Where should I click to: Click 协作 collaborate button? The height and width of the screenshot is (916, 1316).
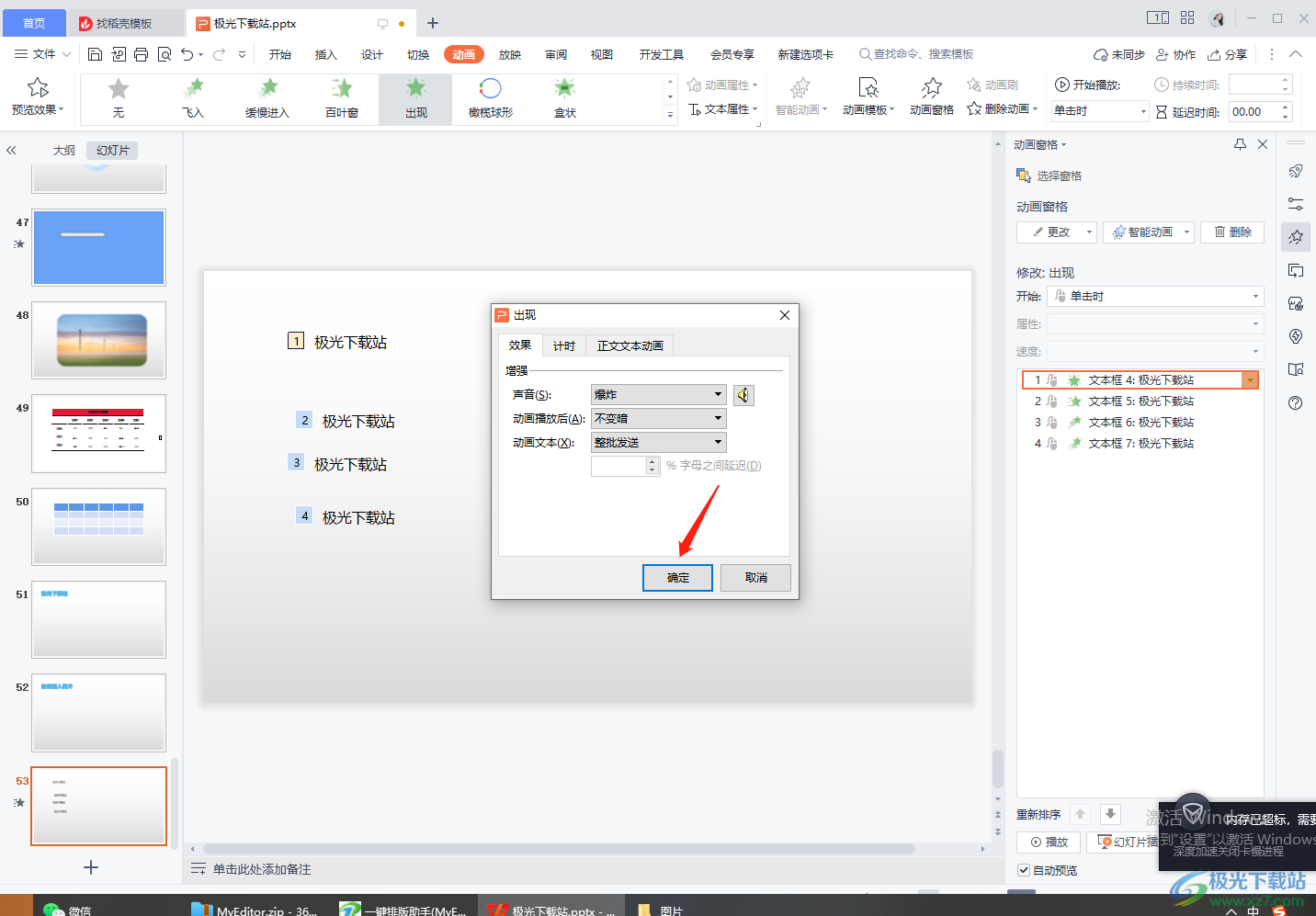[1175, 55]
